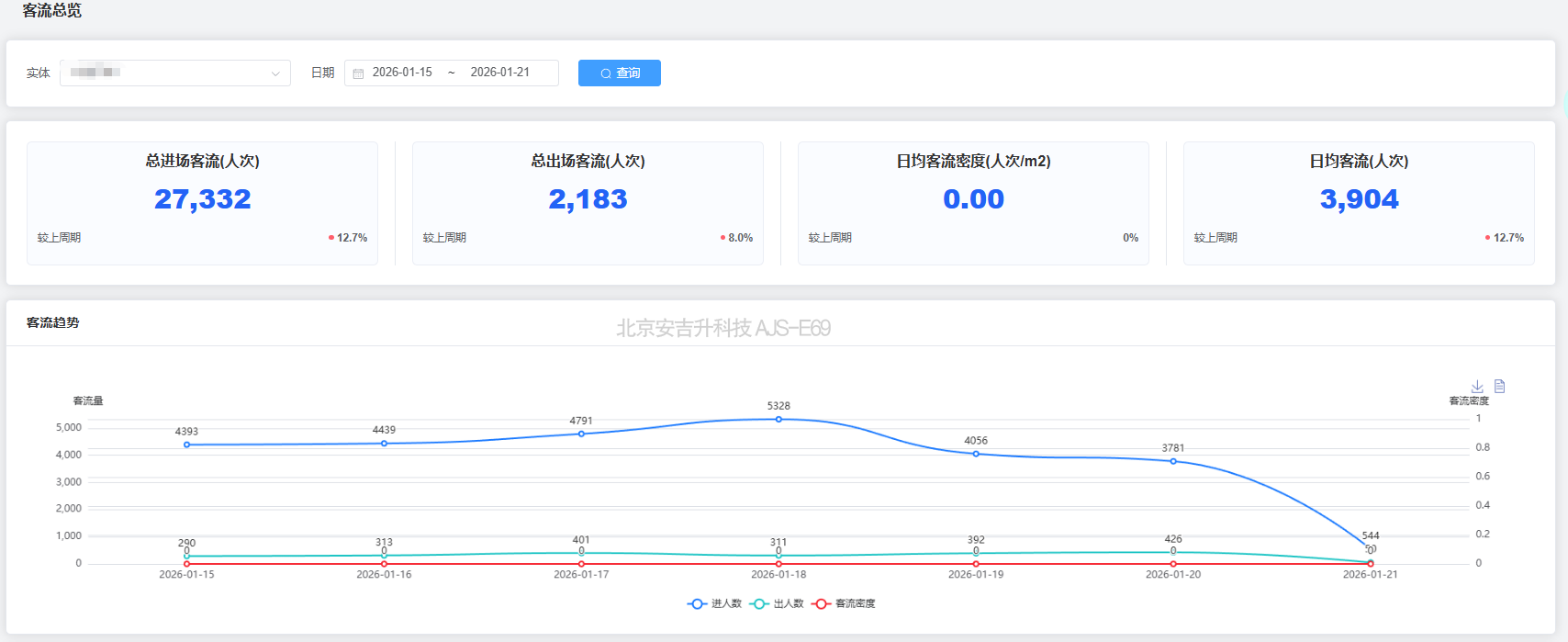
Task: Expand the 实体 dropdown chevron arrow
Action: 275,73
